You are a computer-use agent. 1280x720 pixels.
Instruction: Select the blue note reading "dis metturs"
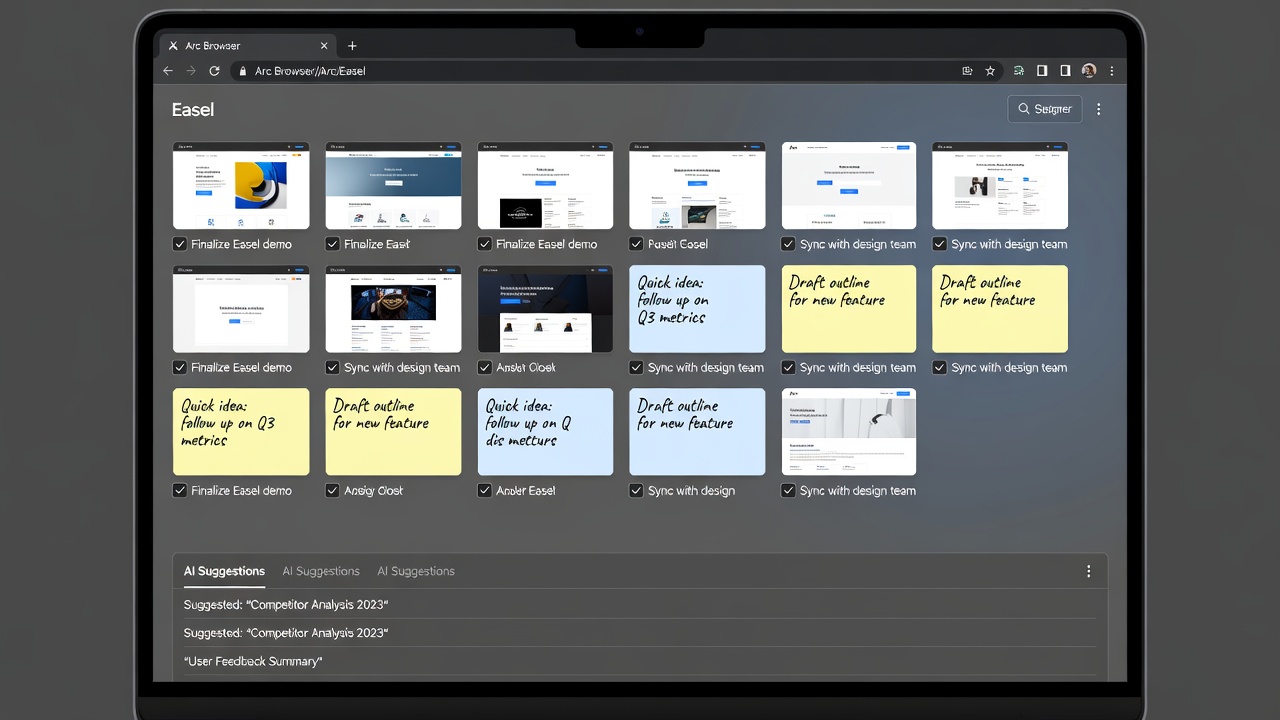coord(545,432)
